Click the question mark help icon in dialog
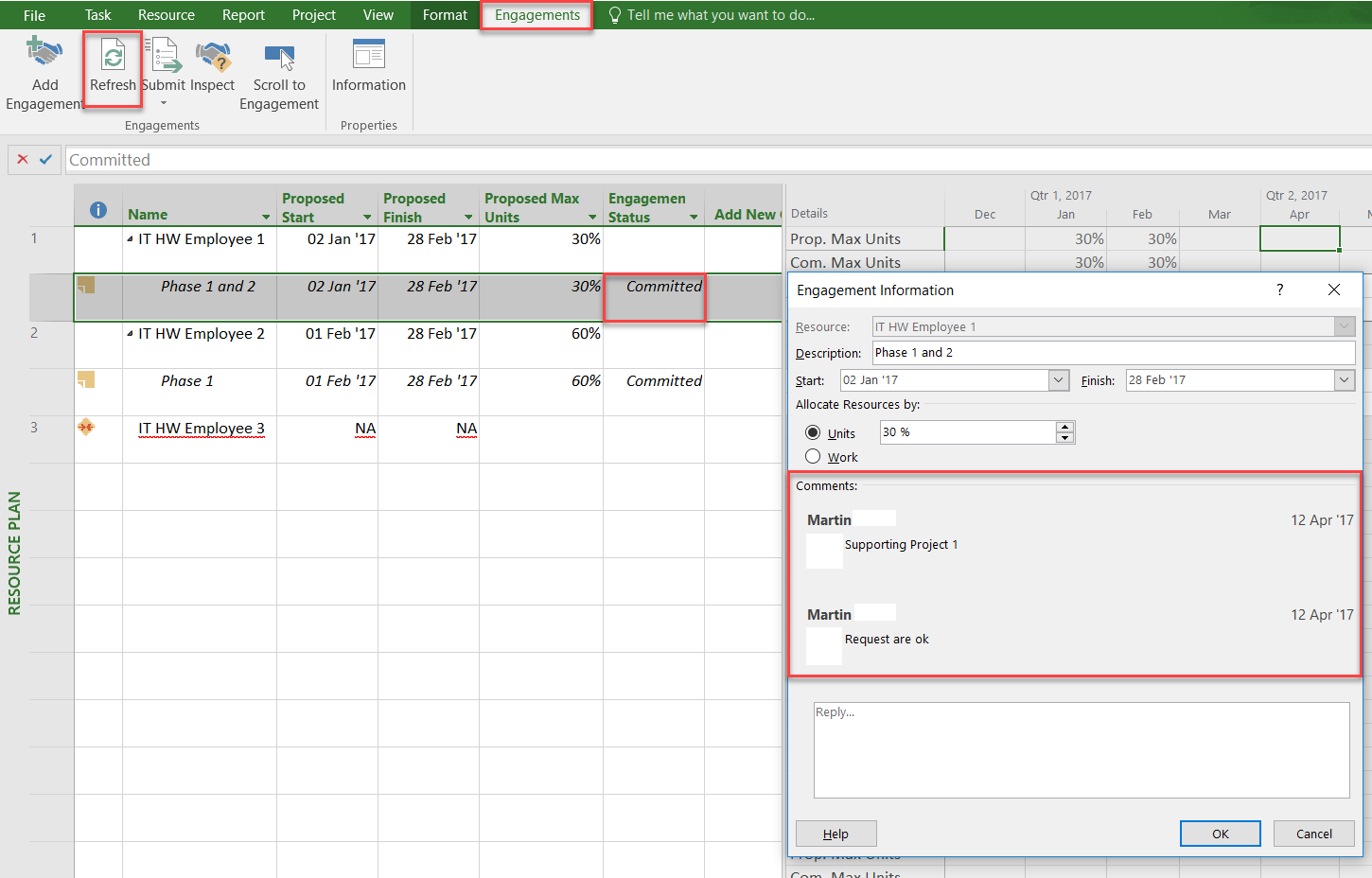The height and width of the screenshot is (878, 1372). coord(1279,290)
